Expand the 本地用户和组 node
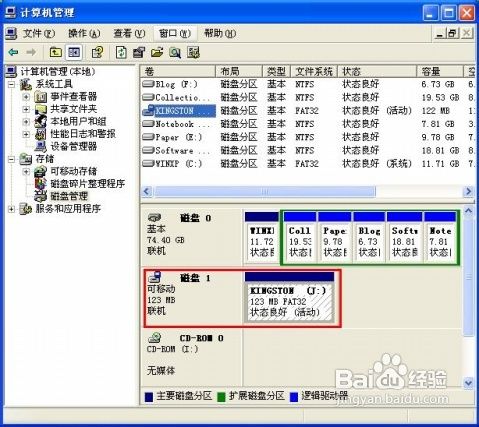The height and width of the screenshot is (427, 479). 26,122
